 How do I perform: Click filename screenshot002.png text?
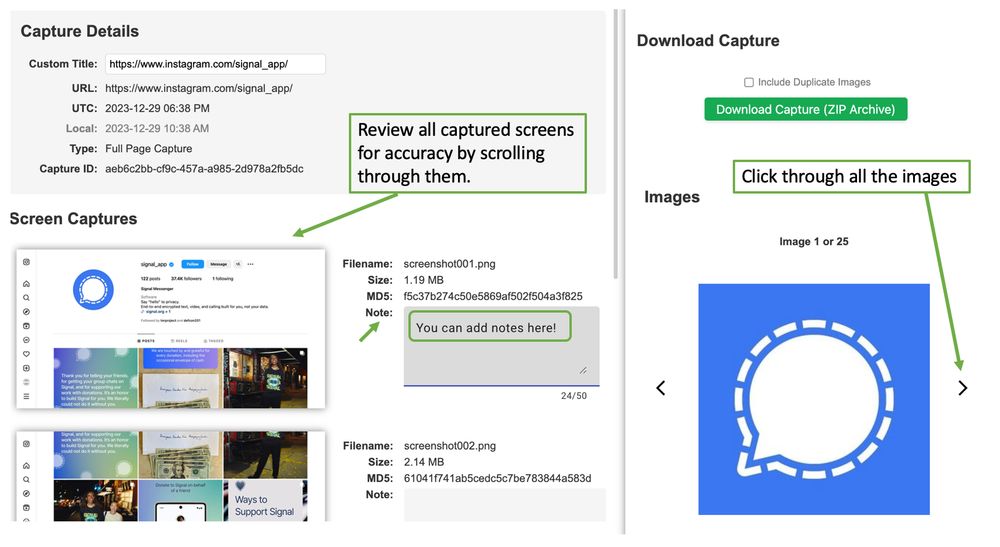point(450,446)
